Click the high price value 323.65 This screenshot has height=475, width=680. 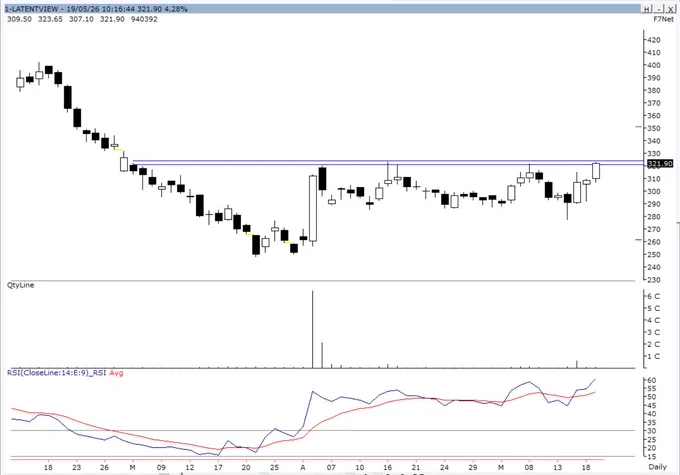point(50,19)
